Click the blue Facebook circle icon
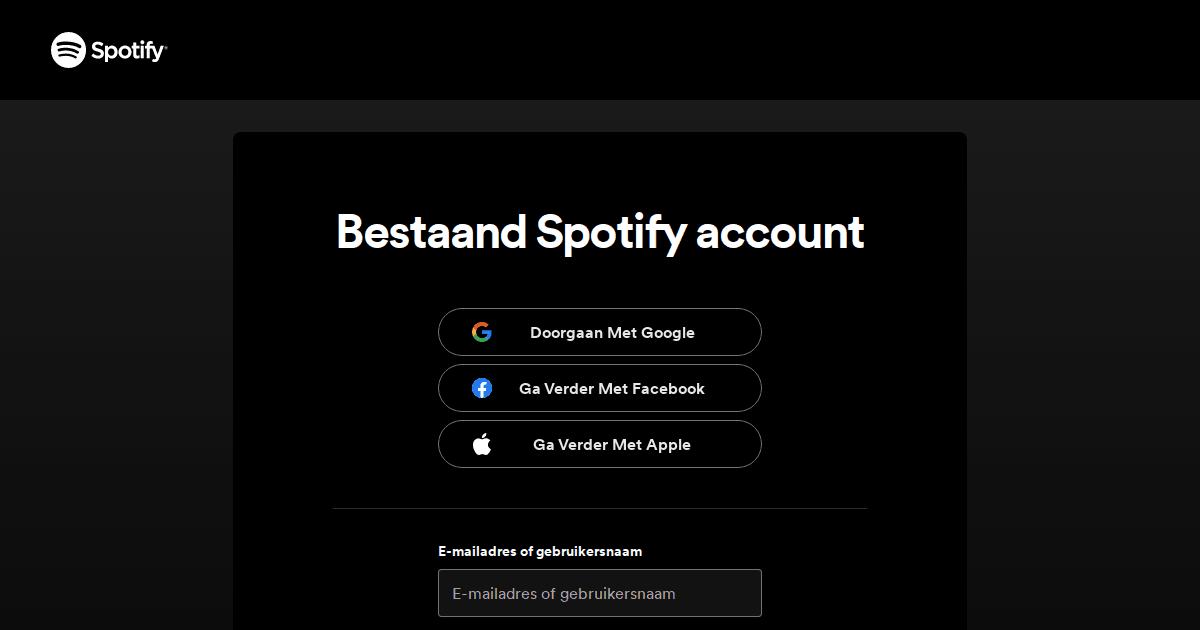Image resolution: width=1200 pixels, height=630 pixels. pyautogui.click(x=482, y=388)
